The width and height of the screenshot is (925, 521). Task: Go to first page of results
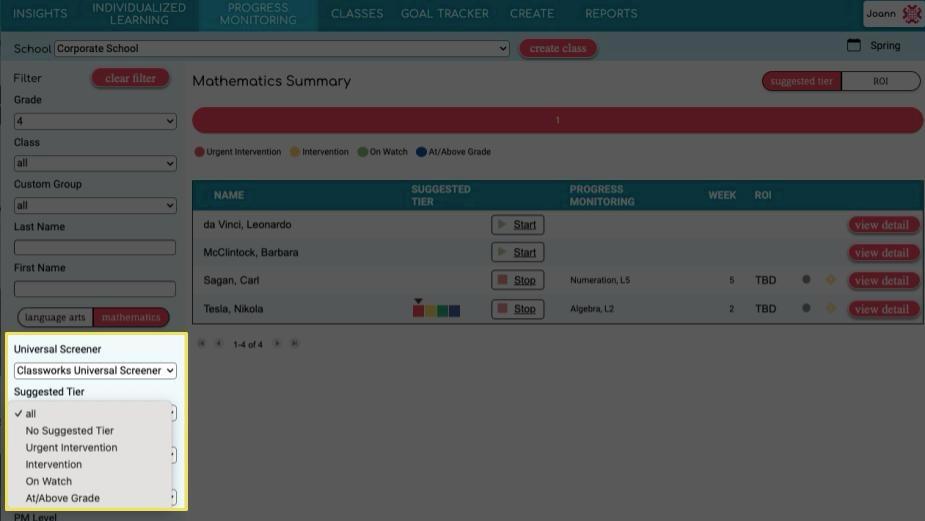pyautogui.click(x=202, y=343)
